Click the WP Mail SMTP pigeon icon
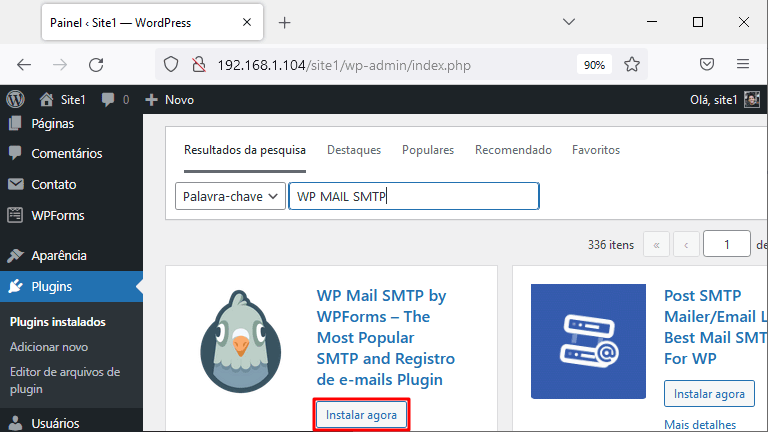The height and width of the screenshot is (432, 768). (x=240, y=341)
